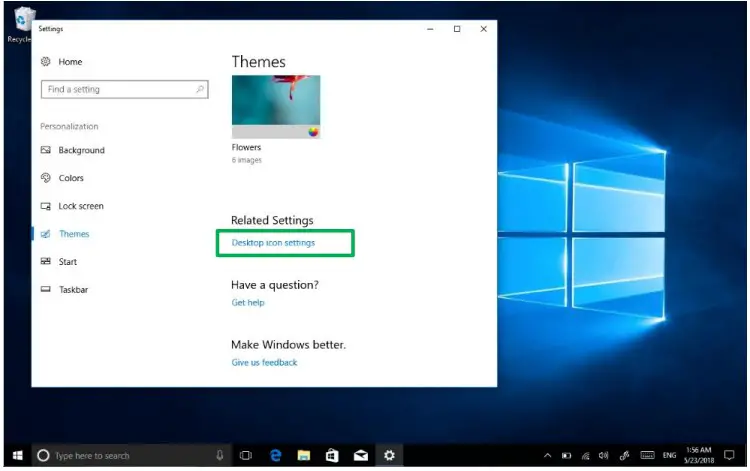Select the Recycle Bin desktop icon
This screenshot has height=471, width=750.
pos(20,25)
